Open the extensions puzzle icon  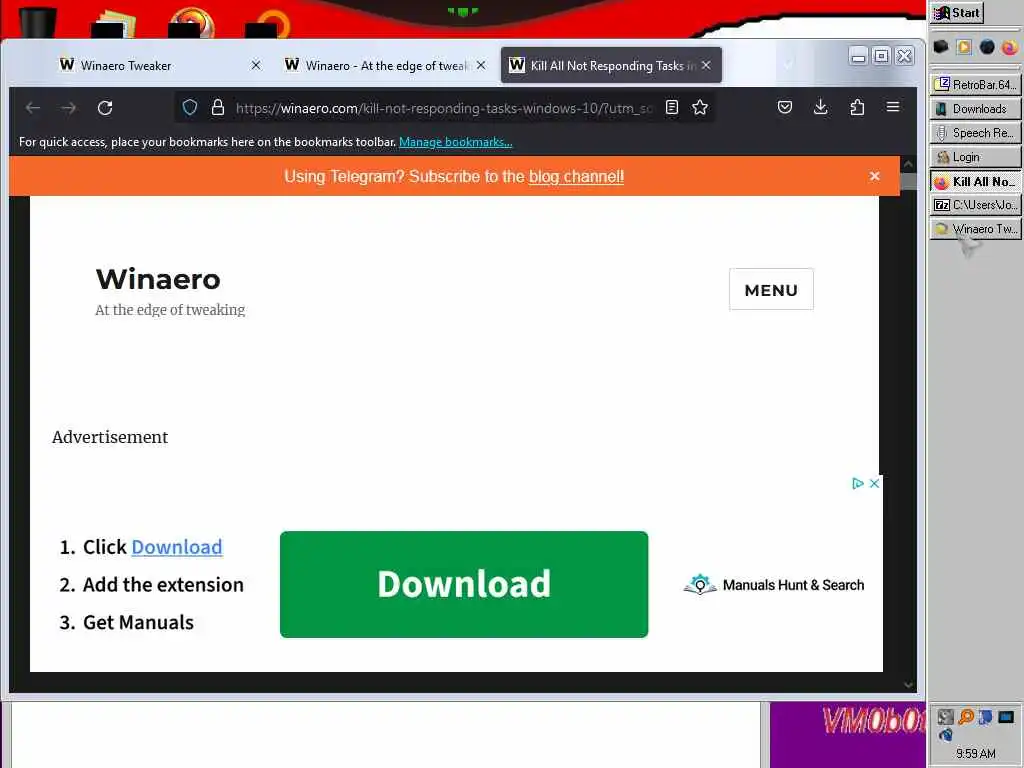(x=857, y=107)
